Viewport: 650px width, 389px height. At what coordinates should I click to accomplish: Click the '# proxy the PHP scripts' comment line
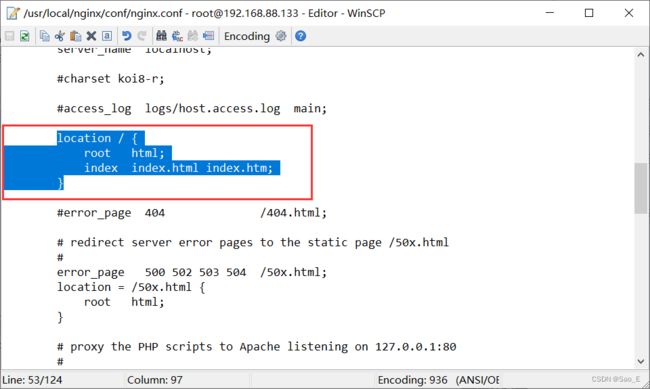pos(257,347)
